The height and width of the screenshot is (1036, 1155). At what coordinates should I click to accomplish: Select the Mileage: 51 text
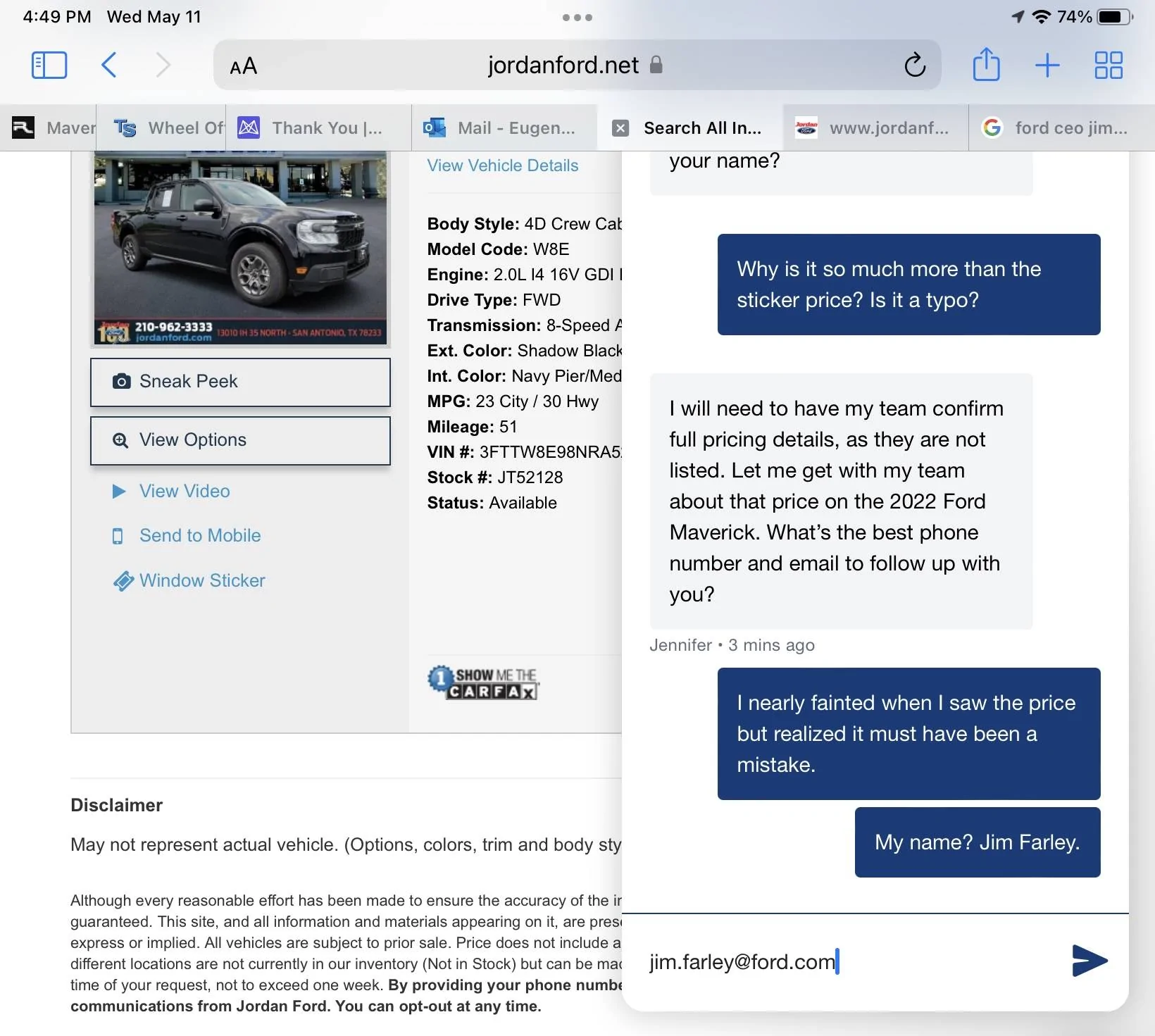click(x=472, y=427)
